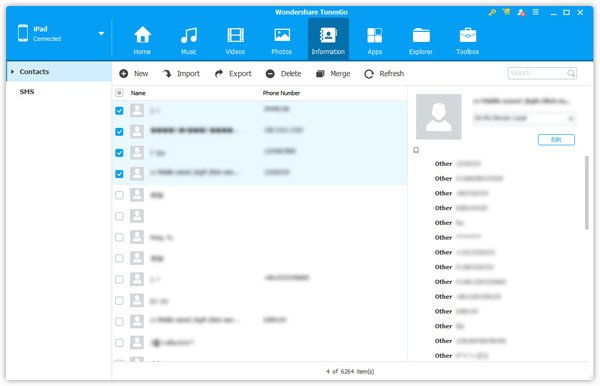Click the first 'Other' field label
Image resolution: width=600 pixels, height=386 pixels.
click(443, 164)
